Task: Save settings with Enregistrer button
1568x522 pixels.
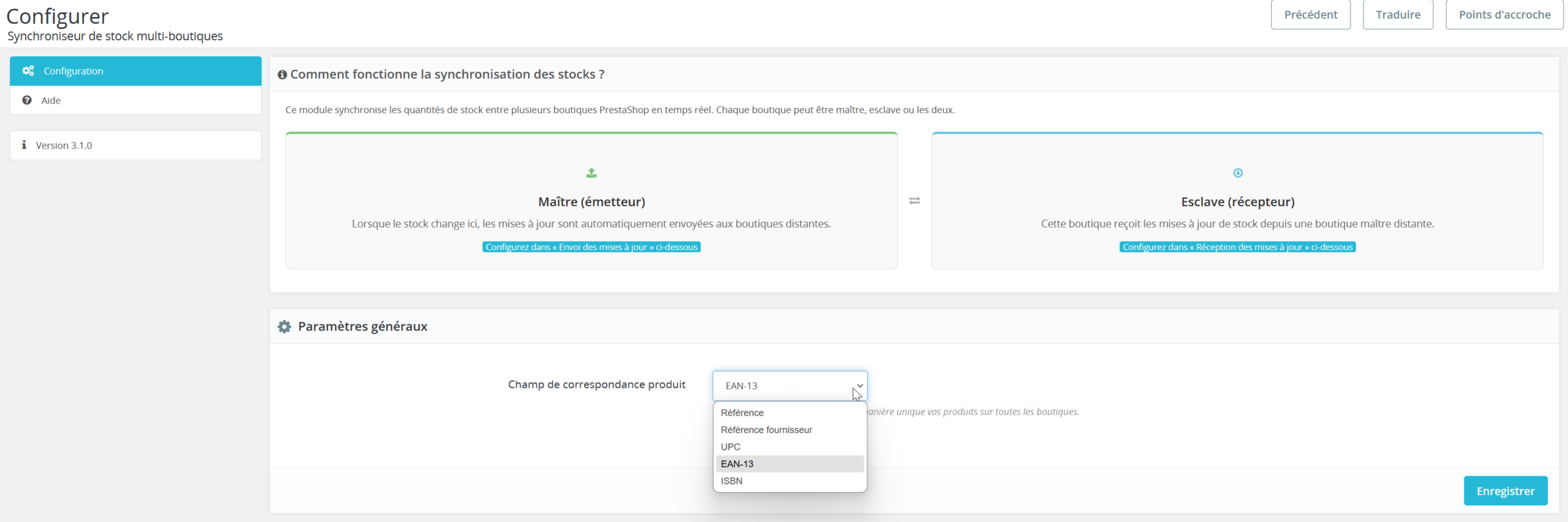Action: click(1506, 491)
